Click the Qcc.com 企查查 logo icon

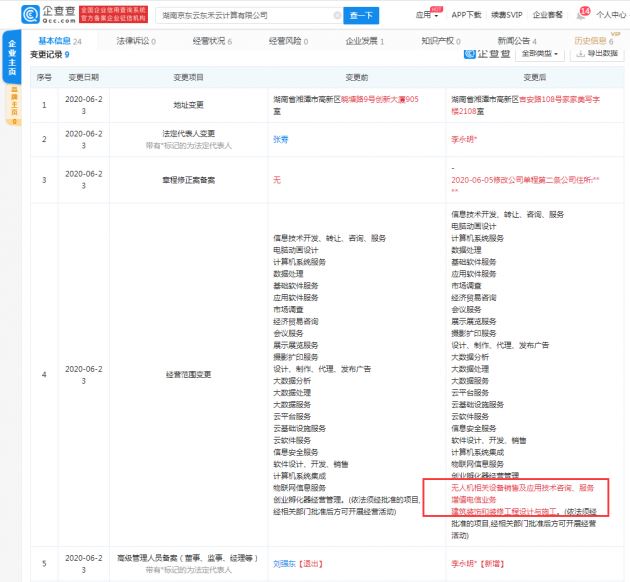click(30, 15)
